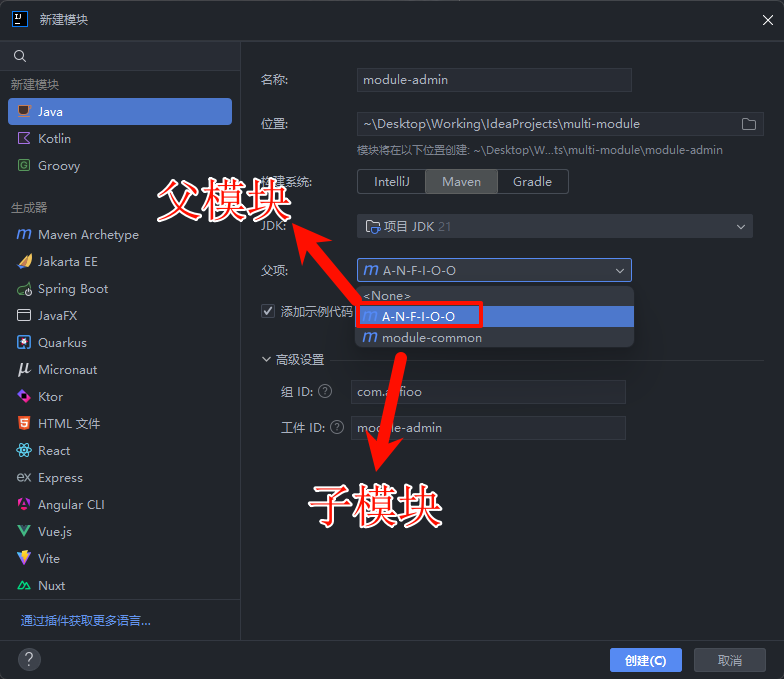The width and height of the screenshot is (784, 679).
Task: Switch build system to IntelliJ
Action: click(392, 182)
